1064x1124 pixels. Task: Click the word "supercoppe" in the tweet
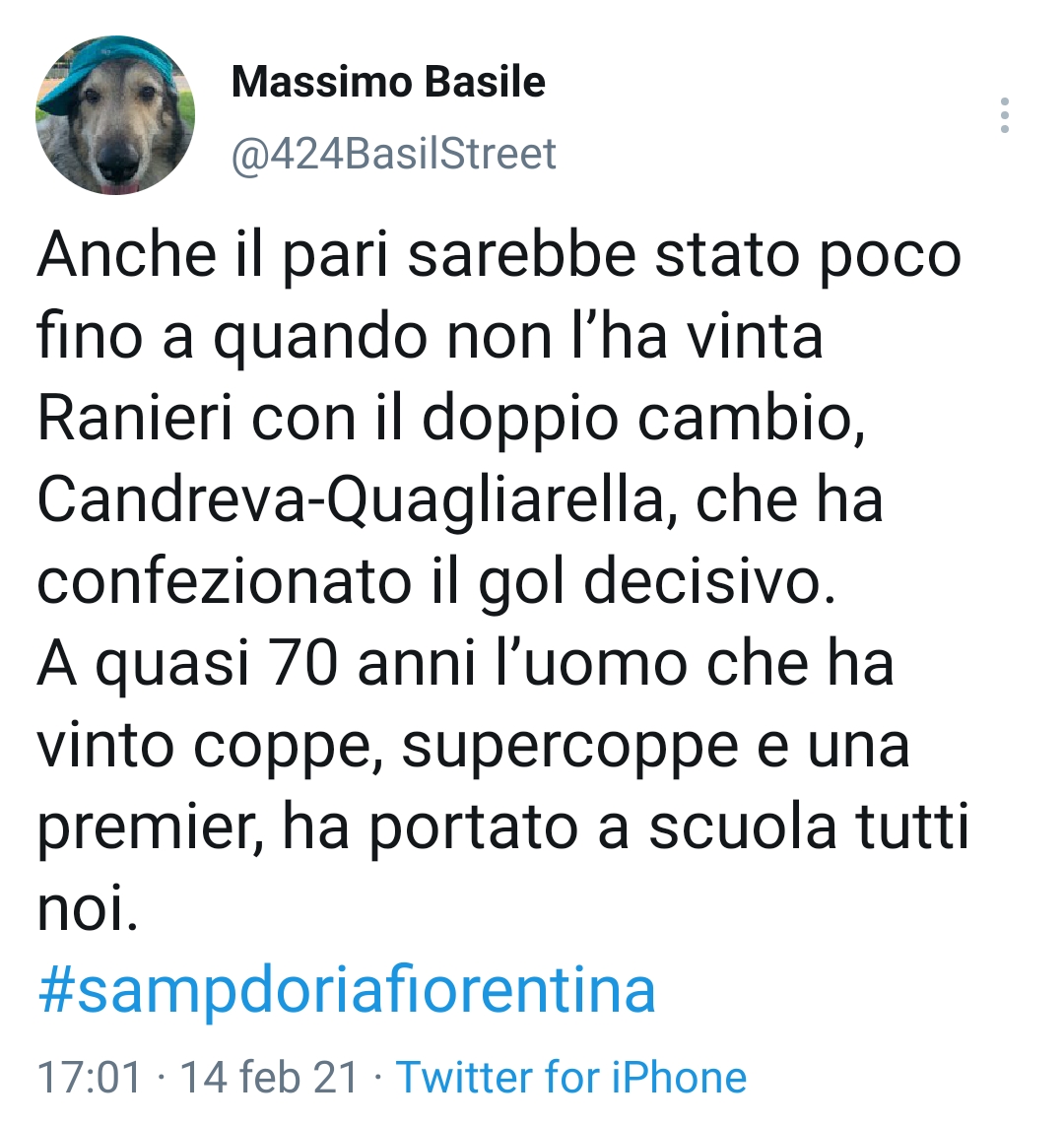click(x=571, y=746)
